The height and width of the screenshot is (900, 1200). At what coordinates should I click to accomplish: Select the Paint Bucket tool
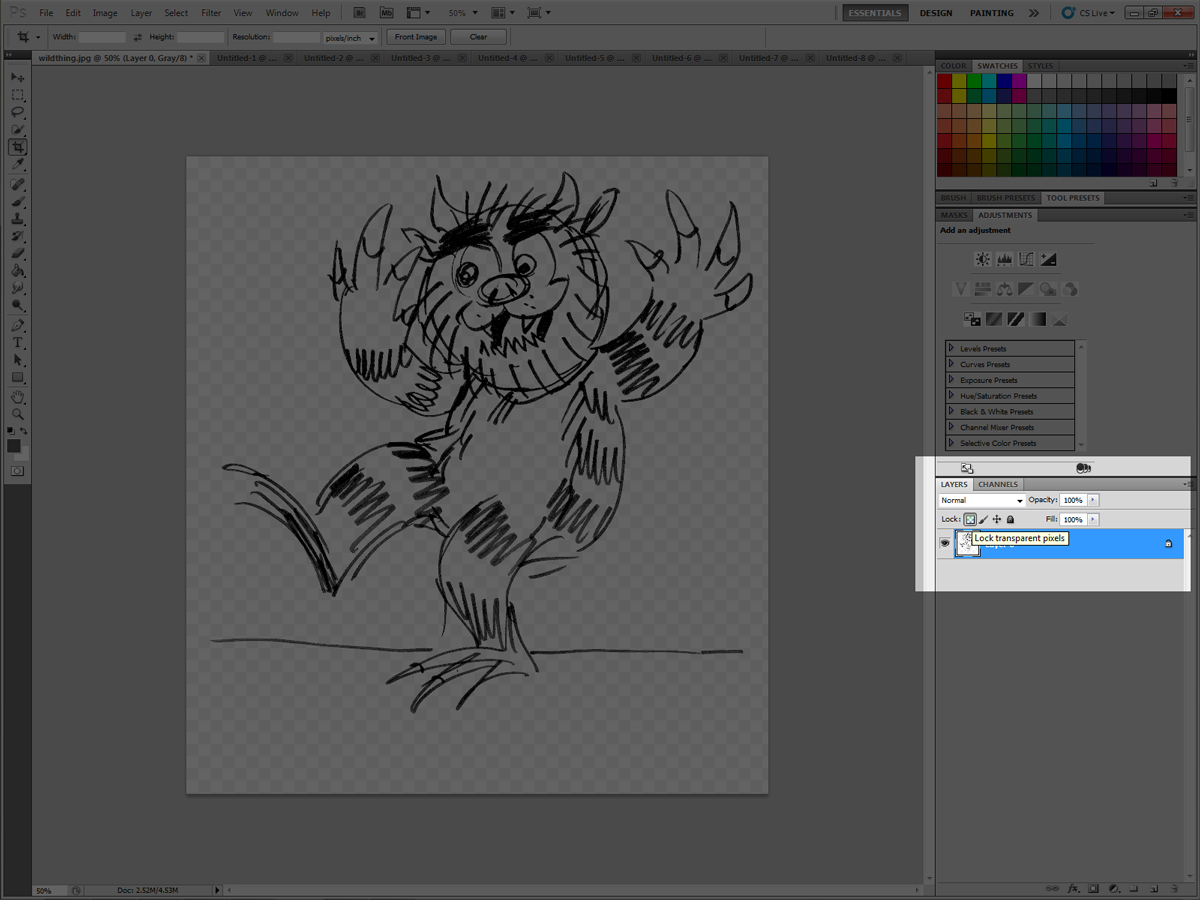coord(18,270)
